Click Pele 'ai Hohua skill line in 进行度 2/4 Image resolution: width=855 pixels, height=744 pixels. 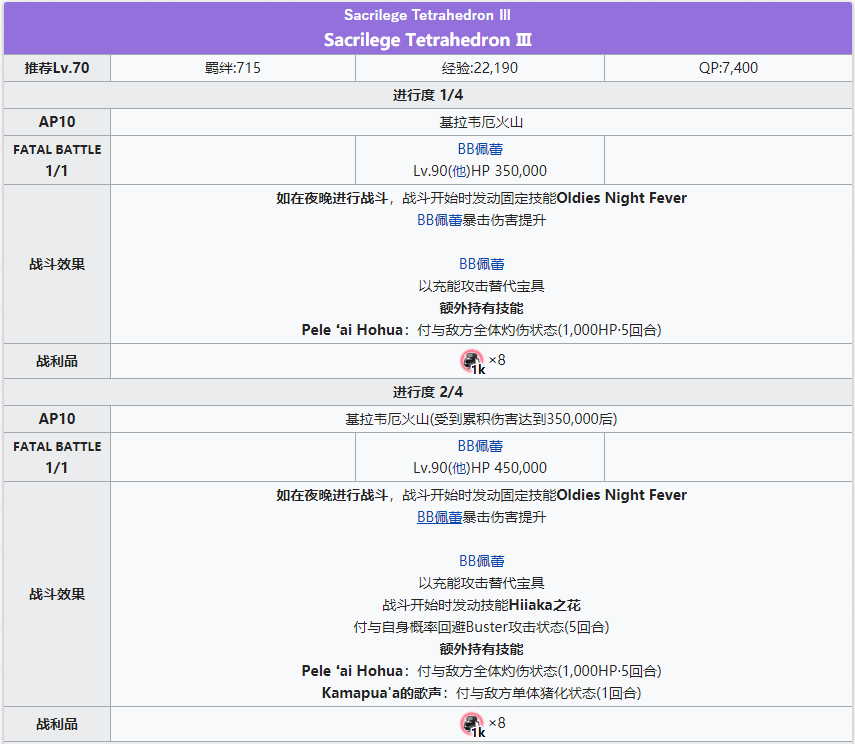click(481, 671)
